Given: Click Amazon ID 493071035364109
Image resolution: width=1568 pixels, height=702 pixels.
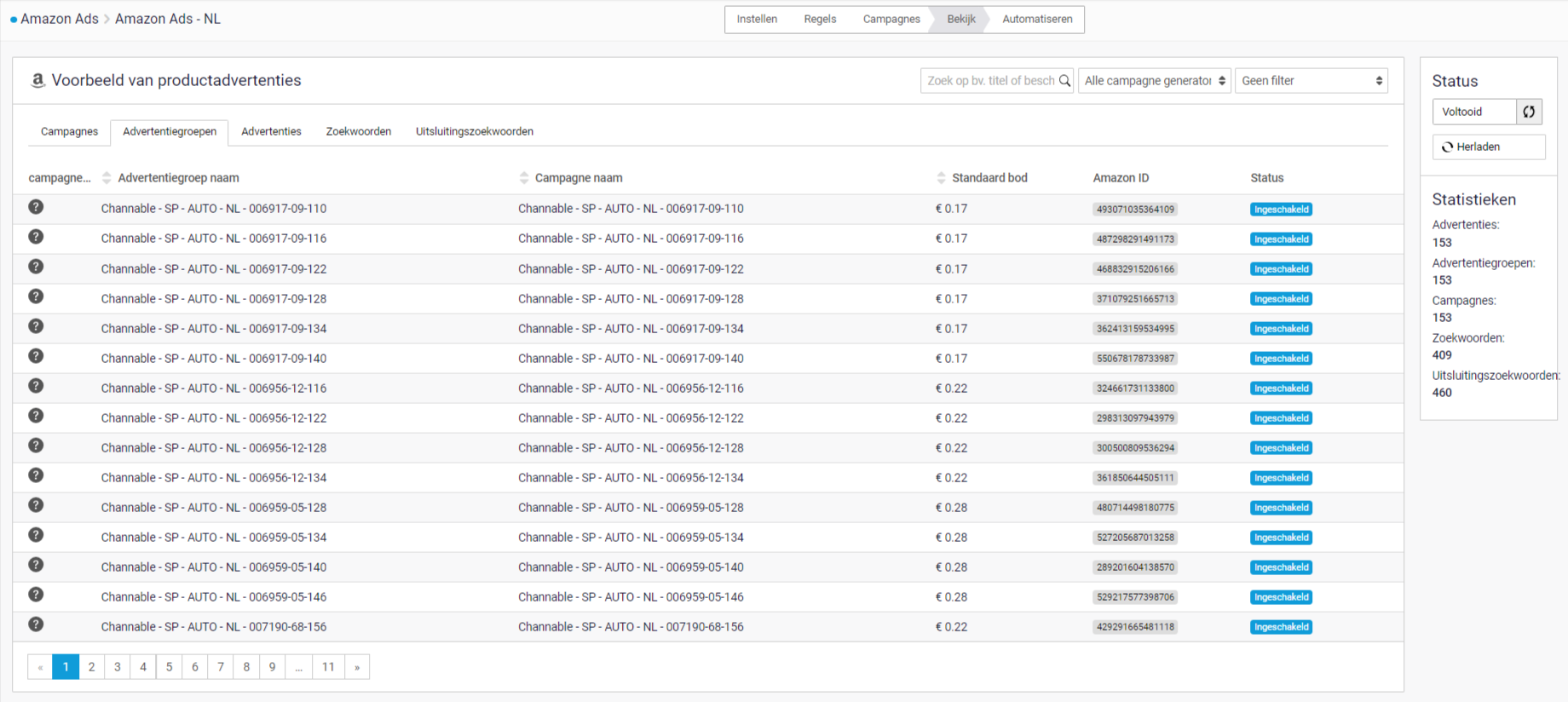Looking at the screenshot, I should (x=1135, y=209).
